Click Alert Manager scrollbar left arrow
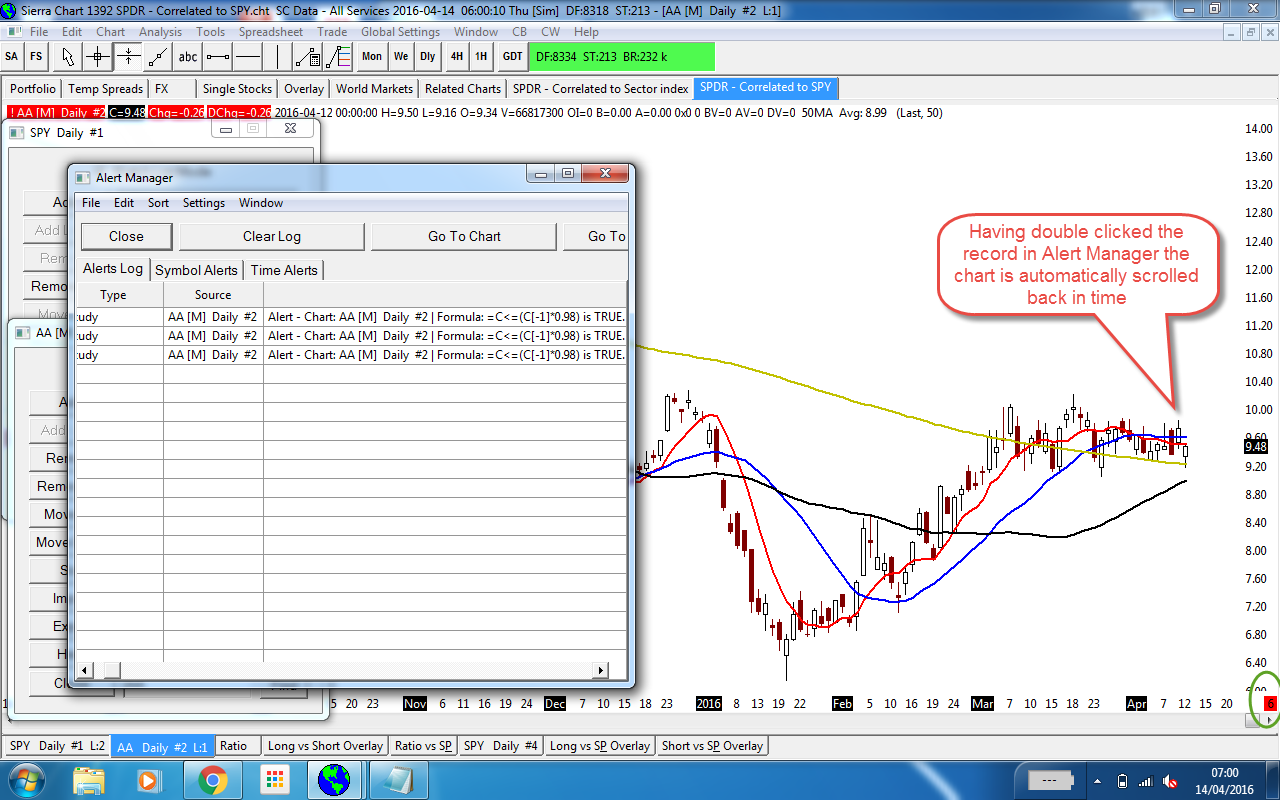The height and width of the screenshot is (800, 1280). point(85,670)
